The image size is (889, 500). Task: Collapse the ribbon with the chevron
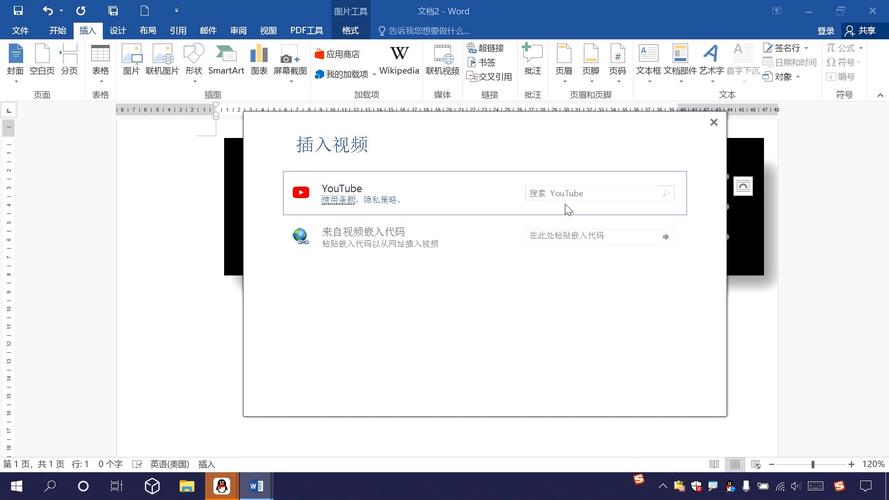880,95
